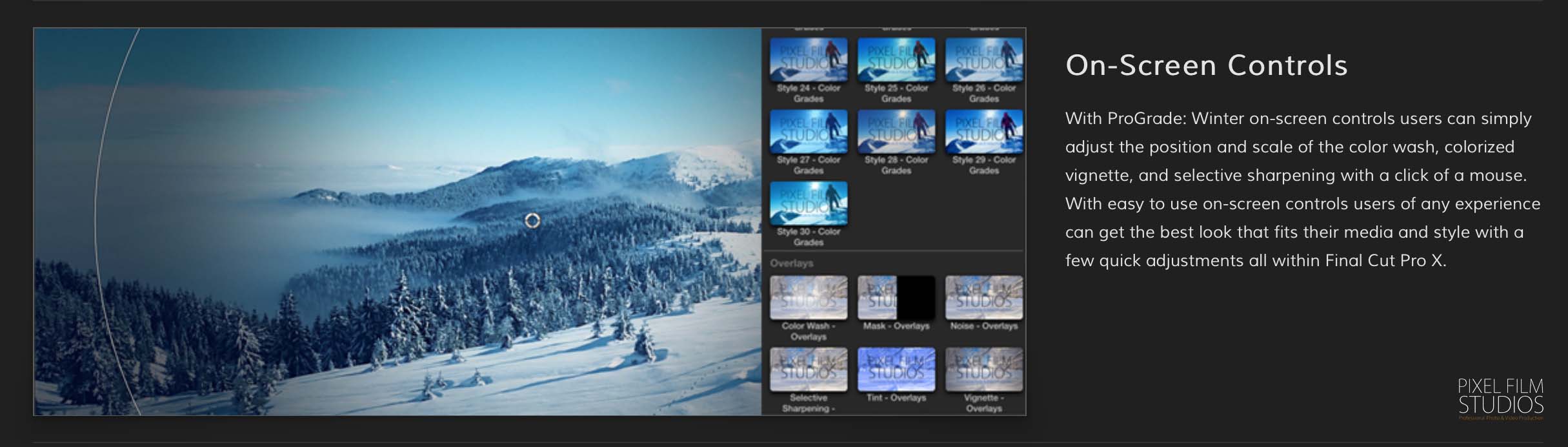This screenshot has width=1568, height=447.
Task: Click the Tint - Overlays label text
Action: (x=896, y=398)
